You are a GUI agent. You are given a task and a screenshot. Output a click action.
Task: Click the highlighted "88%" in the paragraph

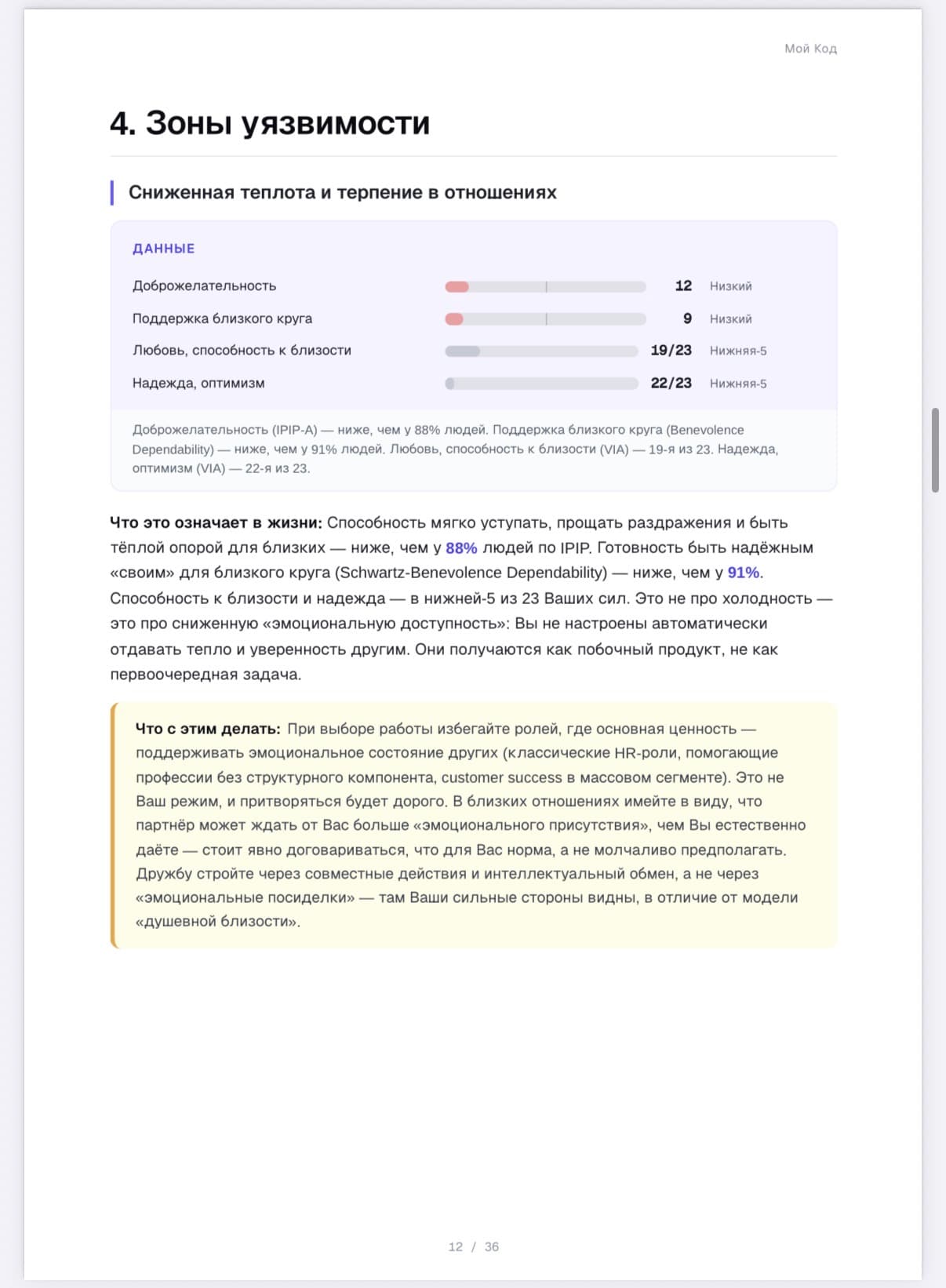pos(461,548)
